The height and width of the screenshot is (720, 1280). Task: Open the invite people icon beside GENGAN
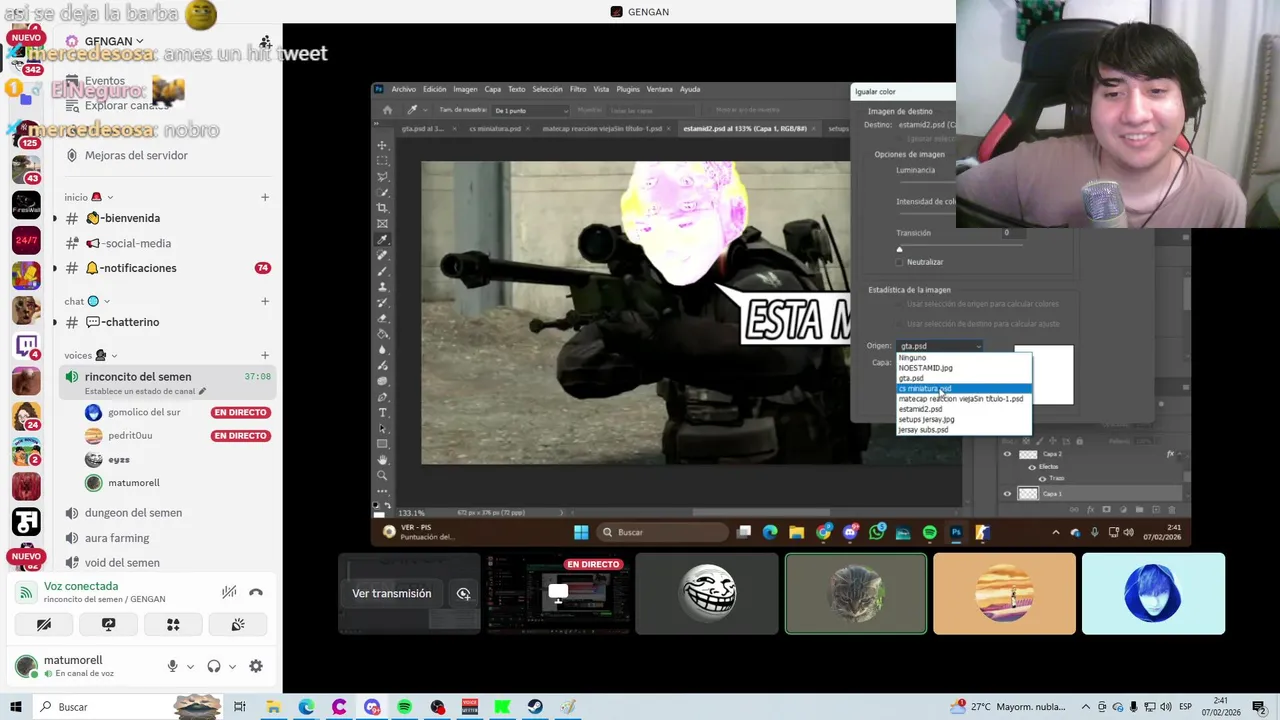265,42
